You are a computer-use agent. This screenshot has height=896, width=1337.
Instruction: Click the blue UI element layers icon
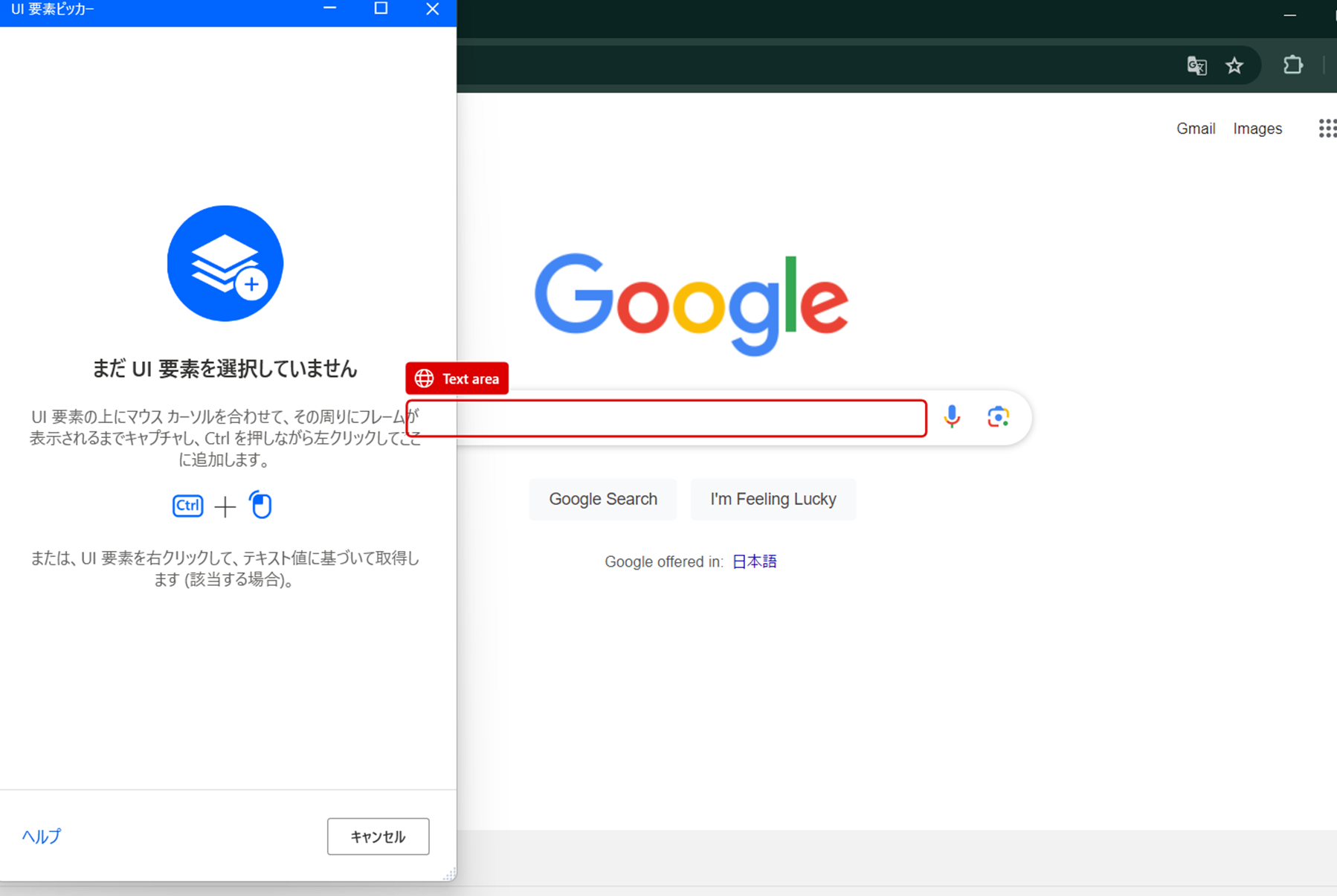(225, 263)
